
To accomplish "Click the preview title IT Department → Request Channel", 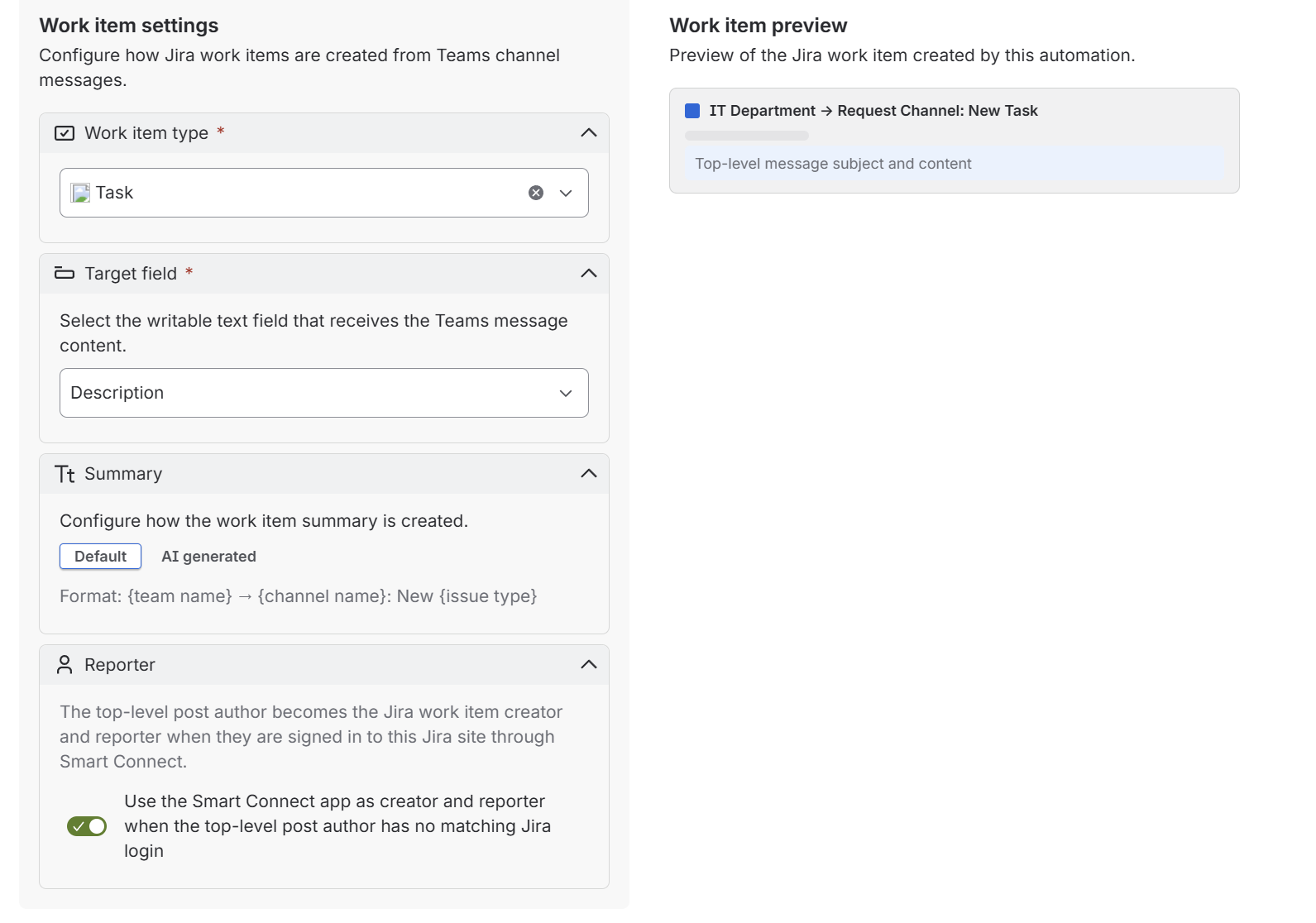I will pos(873,111).
